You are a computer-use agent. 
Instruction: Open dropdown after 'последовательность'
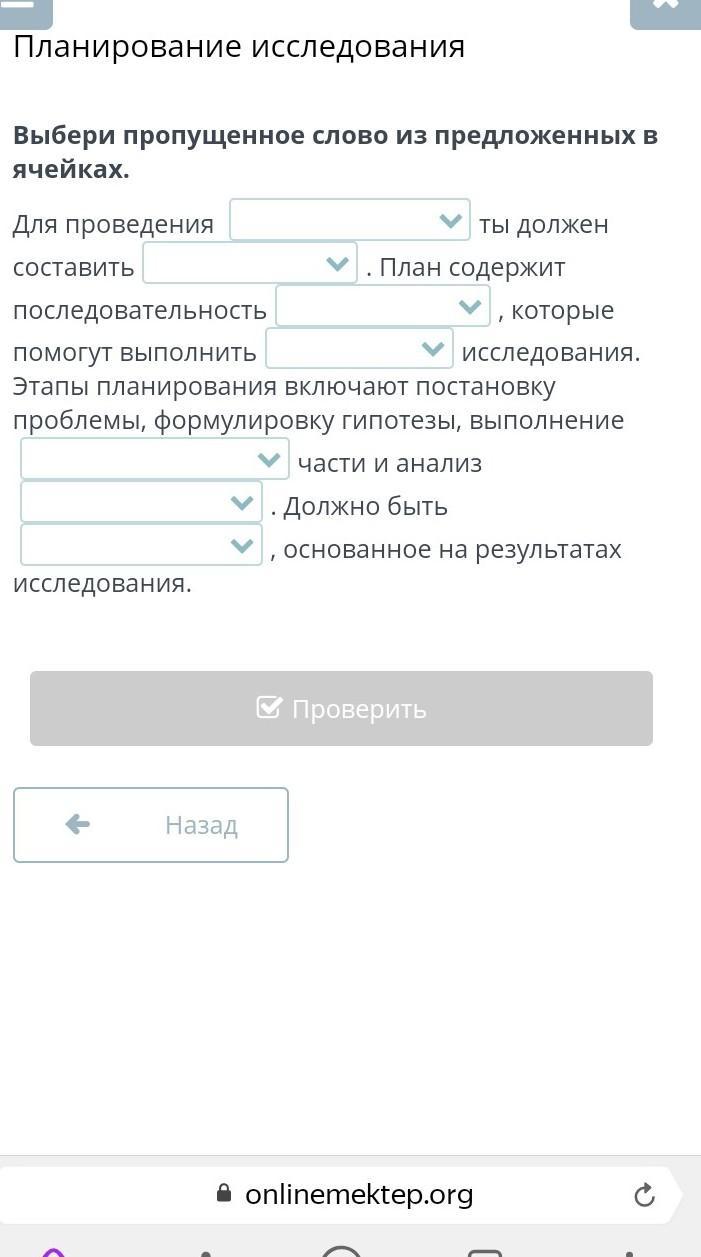[382, 307]
